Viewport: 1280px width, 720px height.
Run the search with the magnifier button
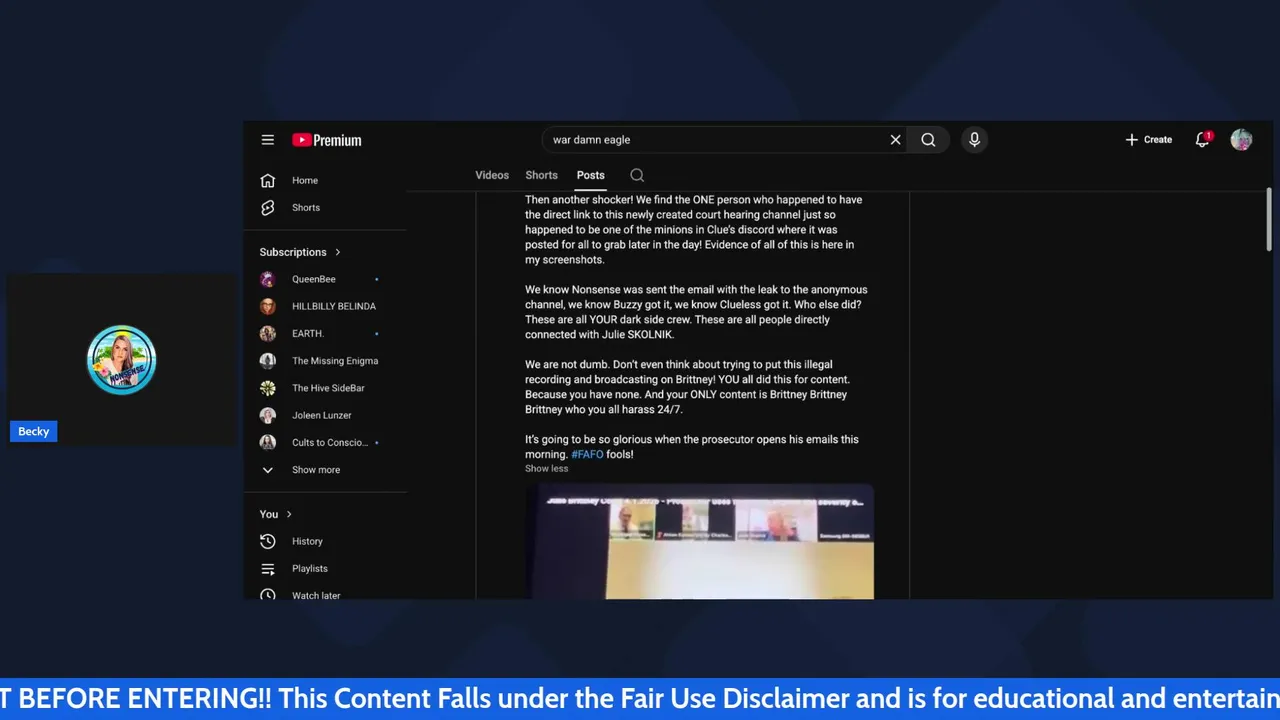pos(928,140)
